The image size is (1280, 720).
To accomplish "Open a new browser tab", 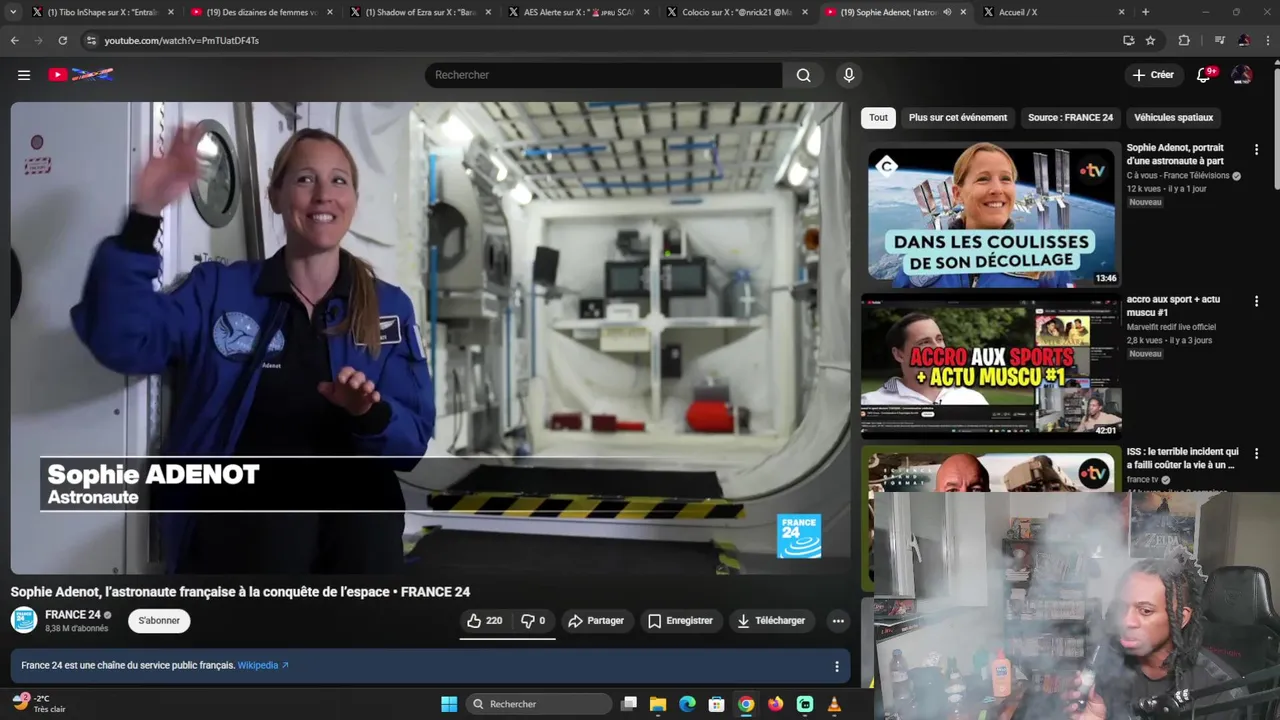I will [x=1145, y=12].
